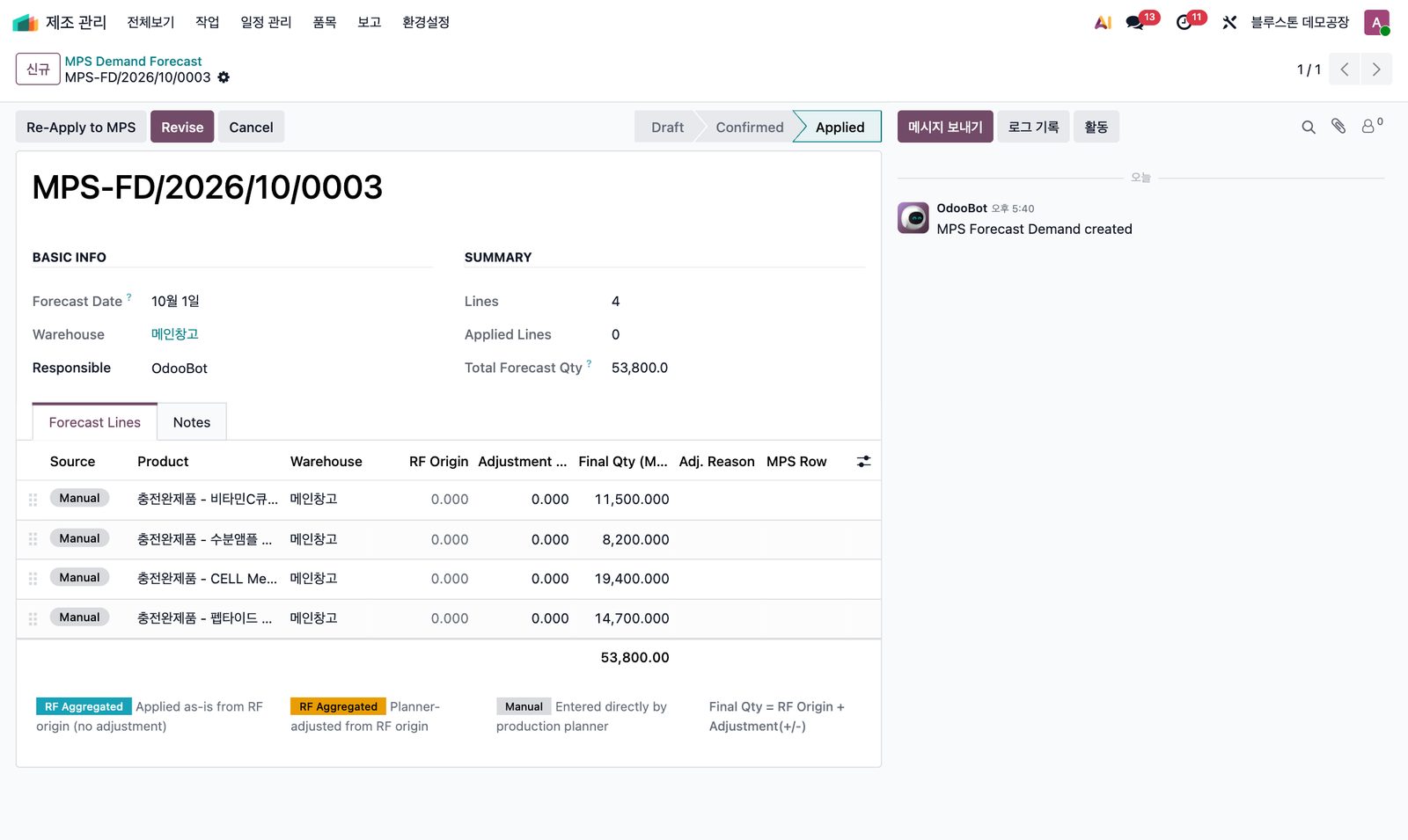
Task: Click the 로그 기록 button
Action: coord(1033,127)
